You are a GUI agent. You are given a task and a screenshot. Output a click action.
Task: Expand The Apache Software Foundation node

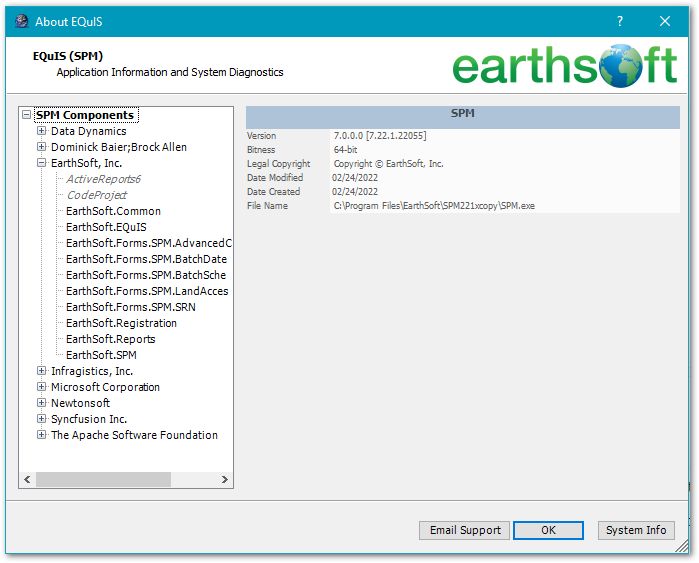tap(42, 435)
